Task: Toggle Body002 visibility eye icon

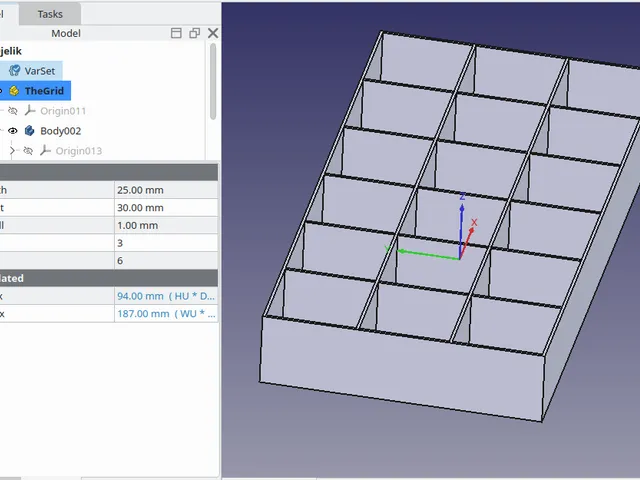Action: click(x=13, y=131)
